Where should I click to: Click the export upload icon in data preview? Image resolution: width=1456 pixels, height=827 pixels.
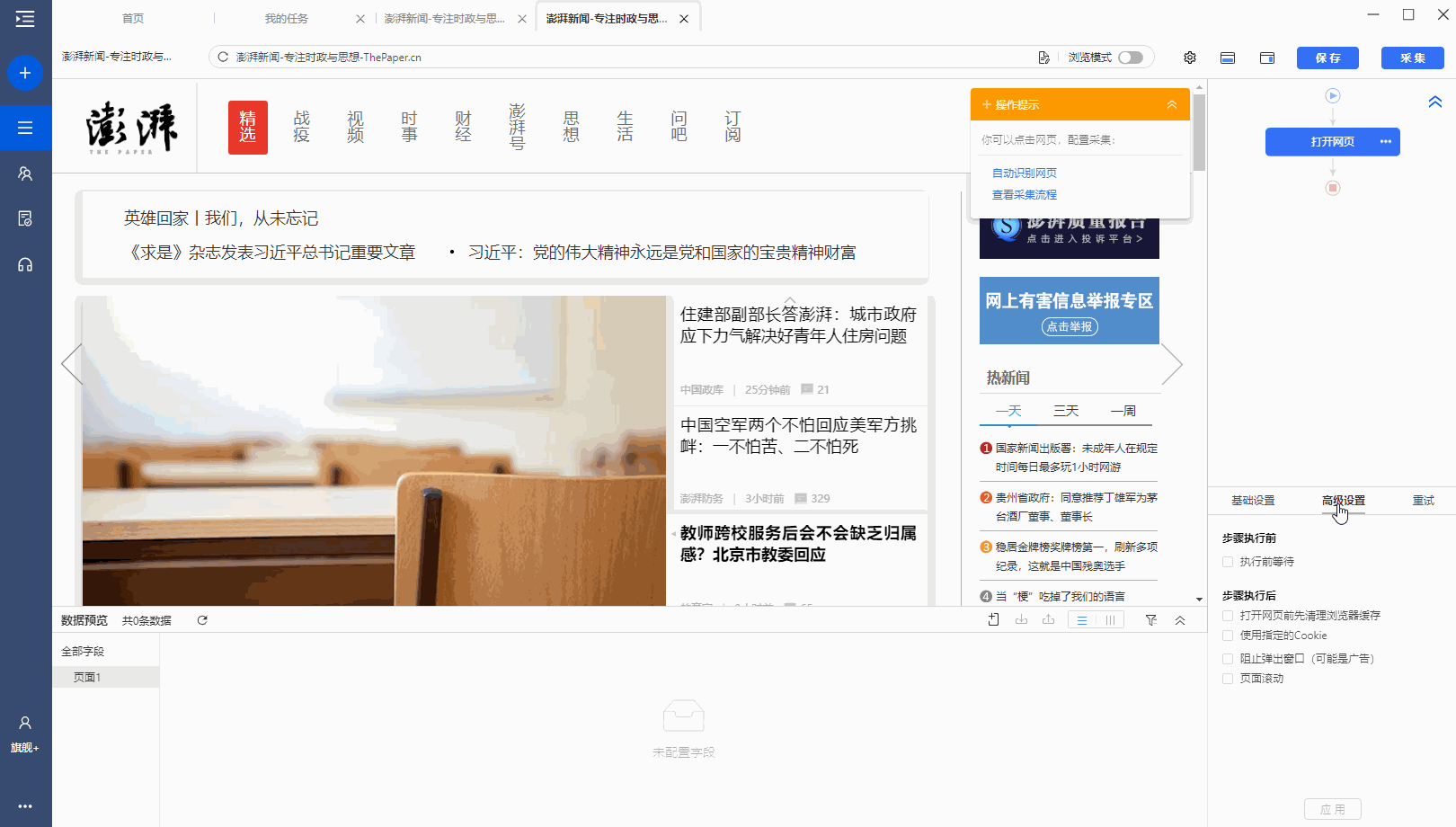[1048, 620]
